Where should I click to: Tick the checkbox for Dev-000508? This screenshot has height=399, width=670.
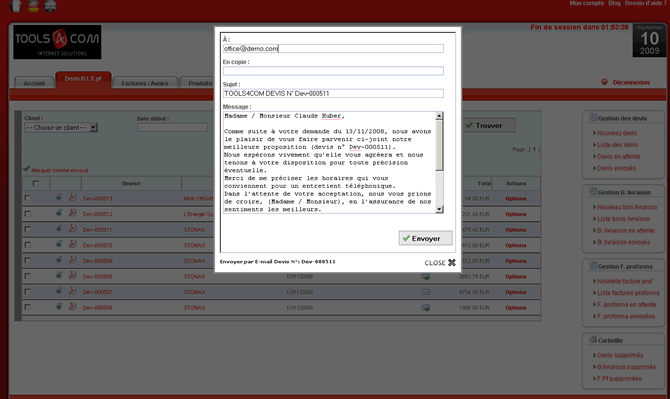[28, 276]
